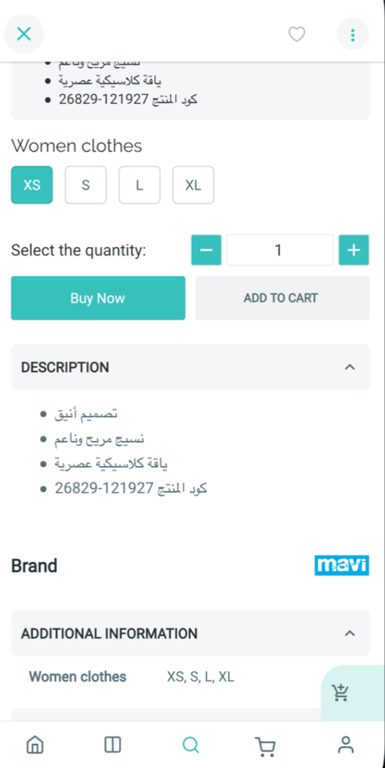
Task: Click the Buy Now button
Action: 98,298
